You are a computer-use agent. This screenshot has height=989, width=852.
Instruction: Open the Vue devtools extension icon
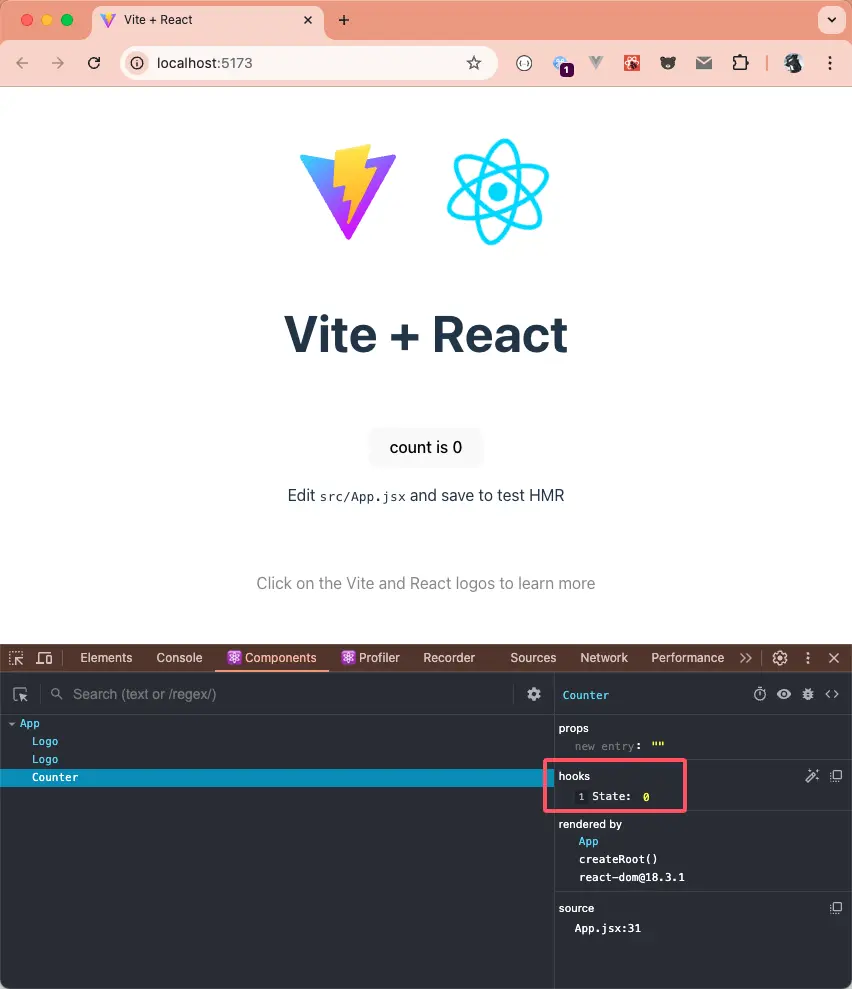pyautogui.click(x=596, y=63)
